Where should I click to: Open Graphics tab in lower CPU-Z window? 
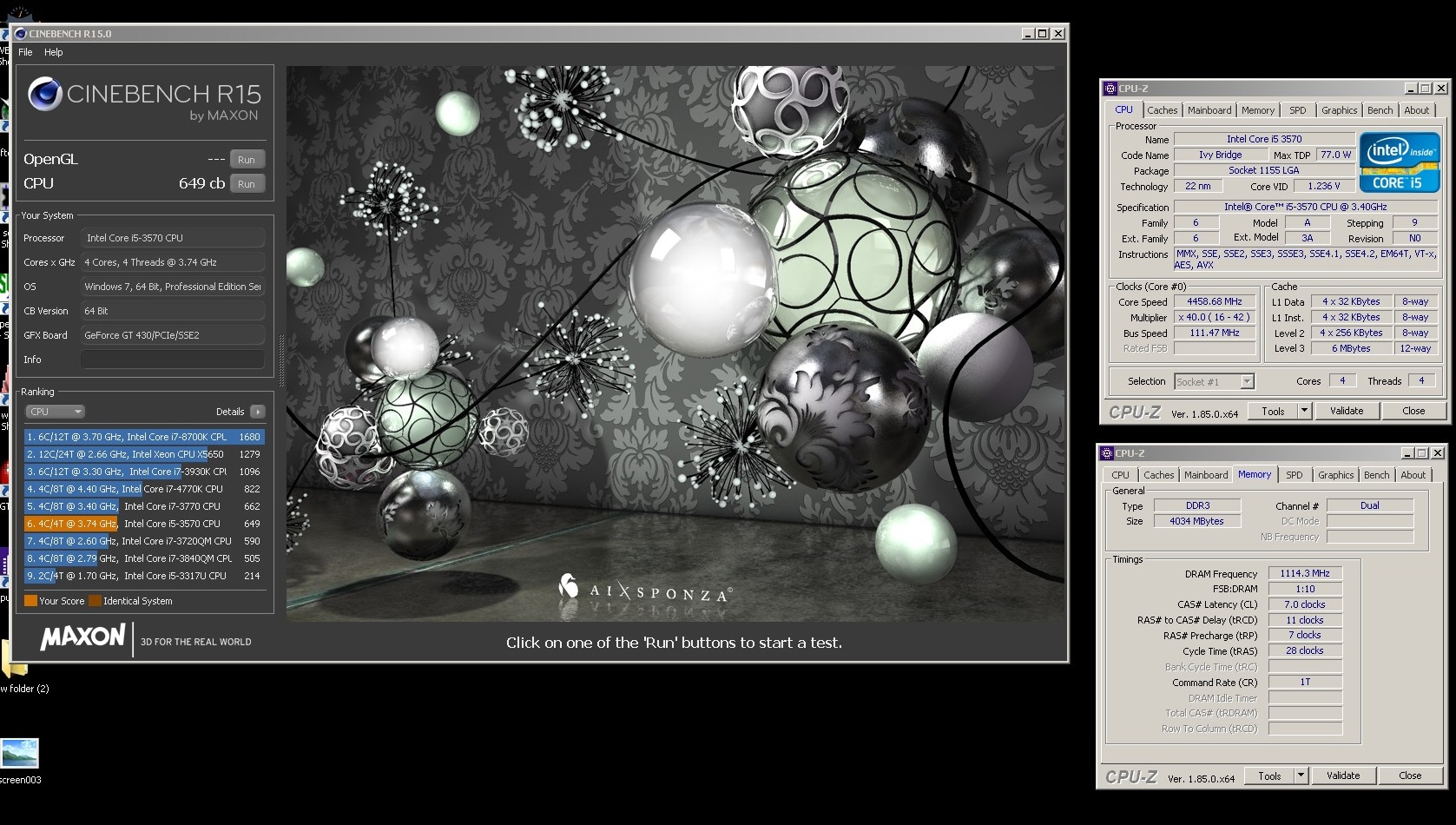click(1335, 475)
